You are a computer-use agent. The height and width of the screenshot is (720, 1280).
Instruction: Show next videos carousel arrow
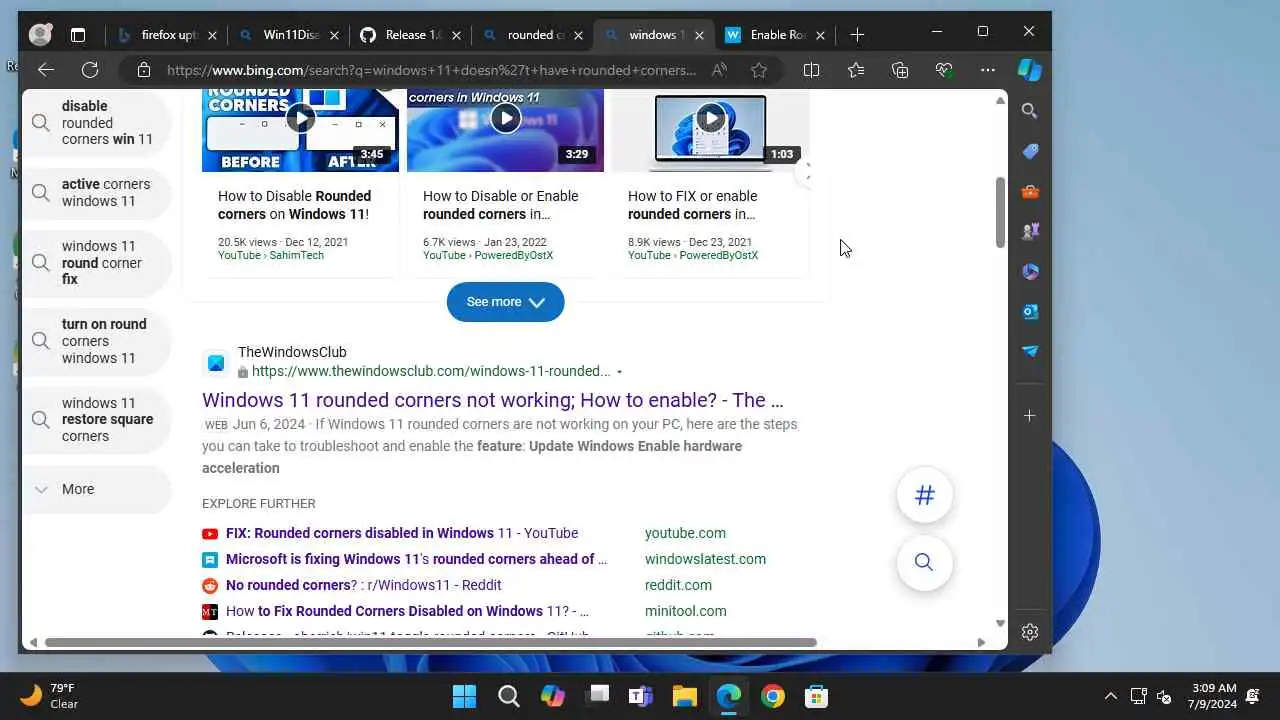[x=808, y=172]
